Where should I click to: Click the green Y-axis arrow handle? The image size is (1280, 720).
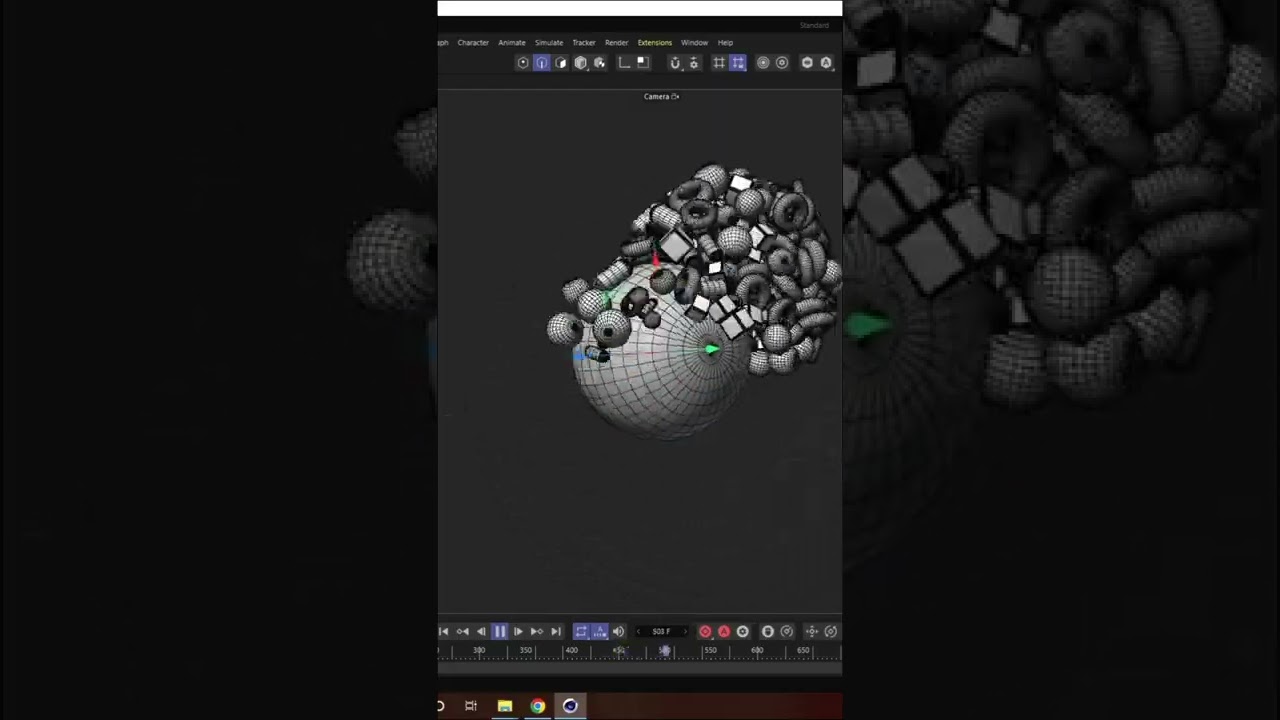pos(712,349)
